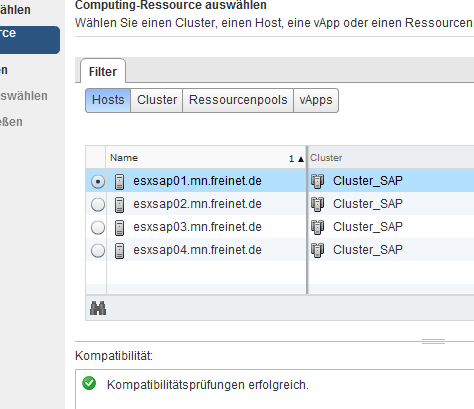
Task: Click Cluster_SAP cluster icon in last row
Action: click(317, 250)
